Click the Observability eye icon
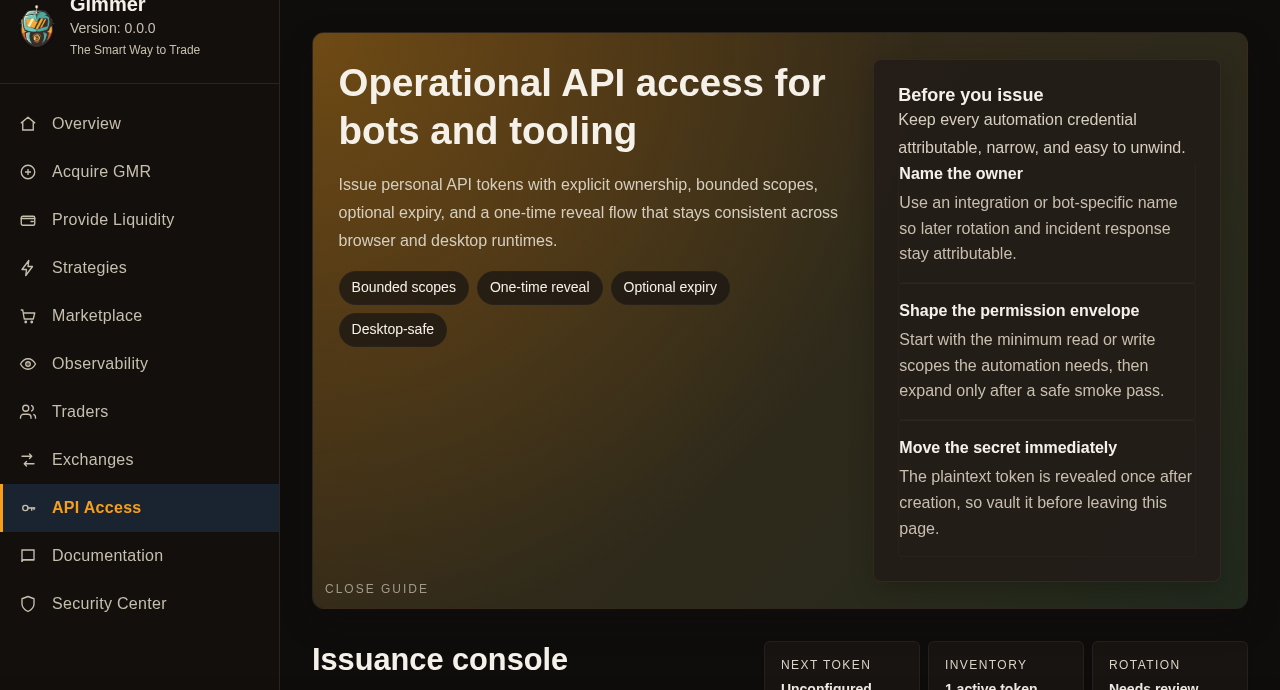 point(28,364)
